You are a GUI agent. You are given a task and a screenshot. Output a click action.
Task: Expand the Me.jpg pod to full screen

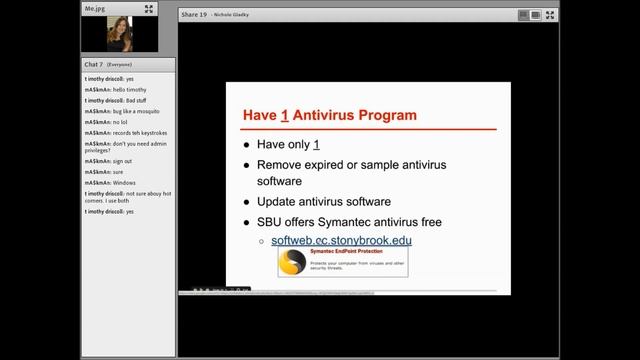[149, 9]
